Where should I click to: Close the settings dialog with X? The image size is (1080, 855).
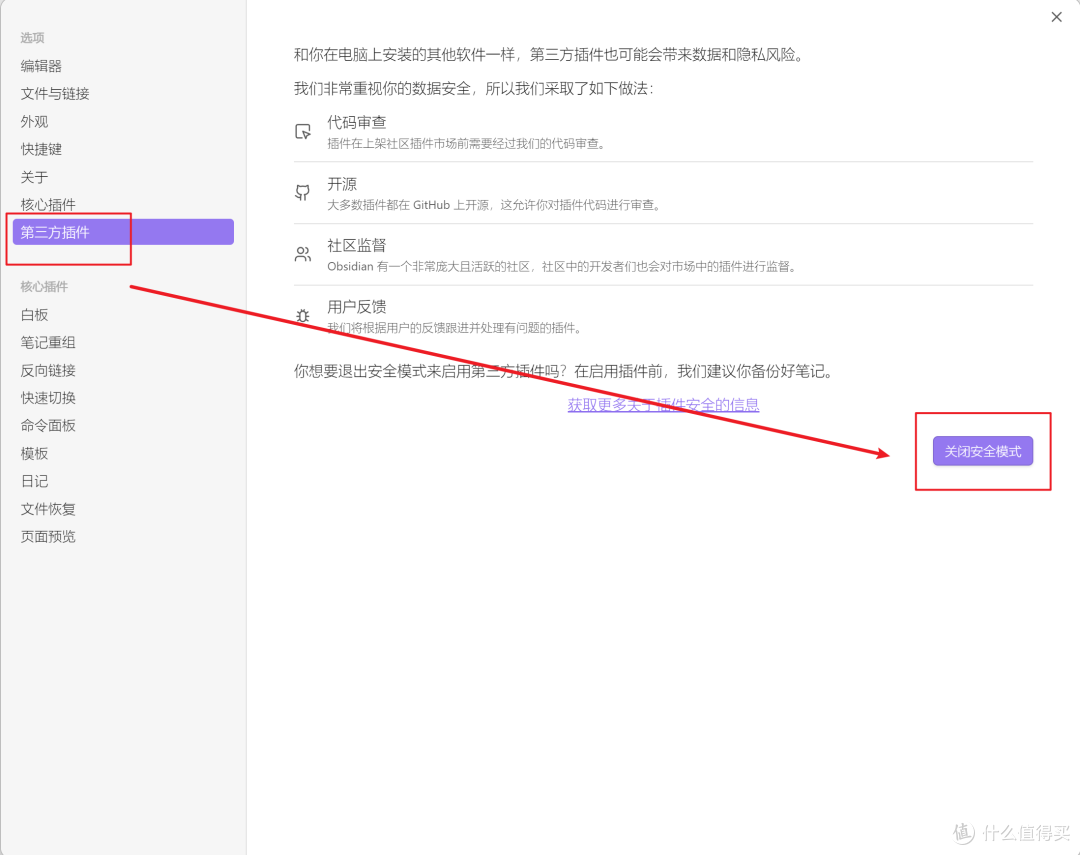[1056, 17]
